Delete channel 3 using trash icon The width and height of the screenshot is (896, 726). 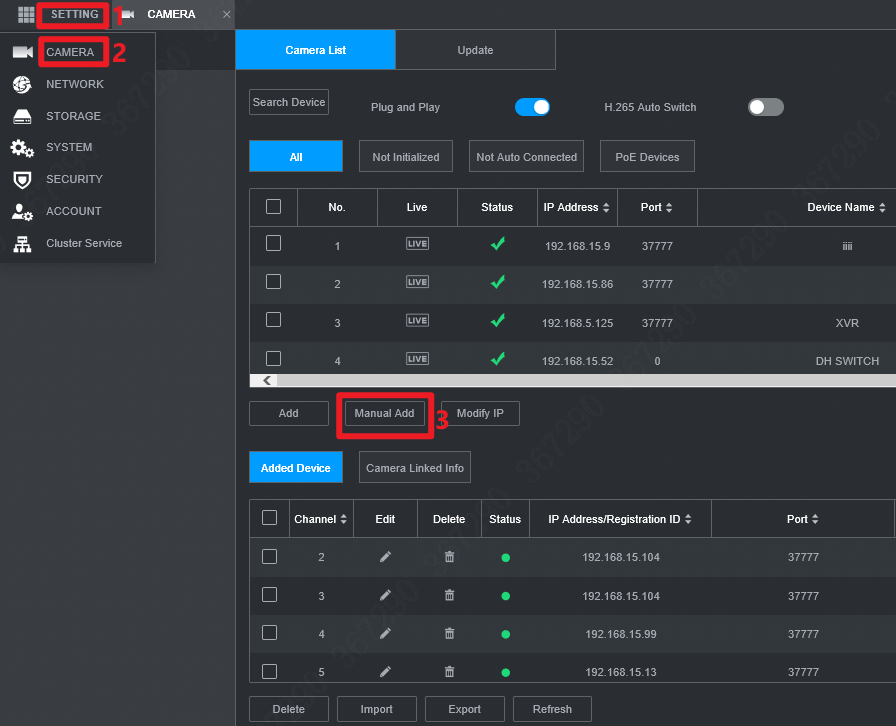(449, 595)
